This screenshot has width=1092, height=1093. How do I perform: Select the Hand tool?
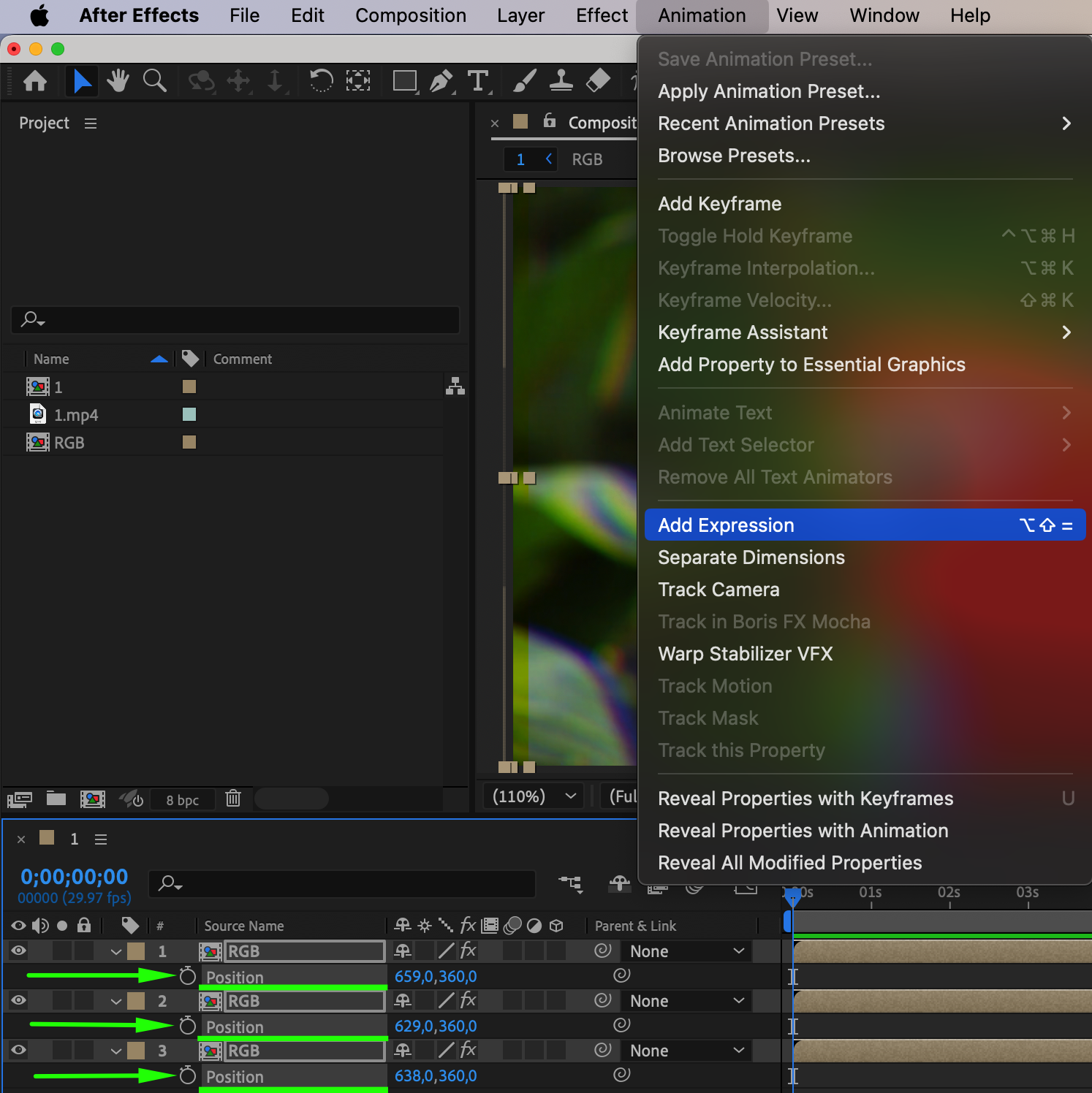pos(118,80)
